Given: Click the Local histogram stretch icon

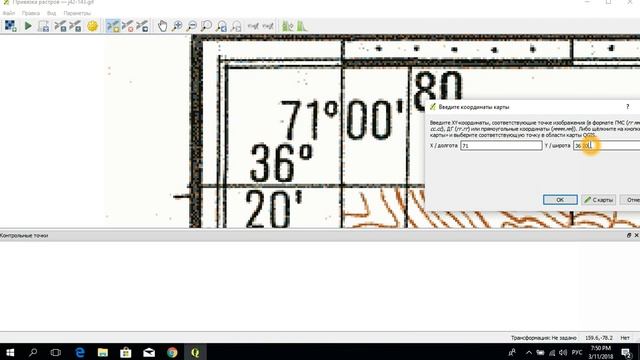Looking at the screenshot, I should [x=301, y=26].
